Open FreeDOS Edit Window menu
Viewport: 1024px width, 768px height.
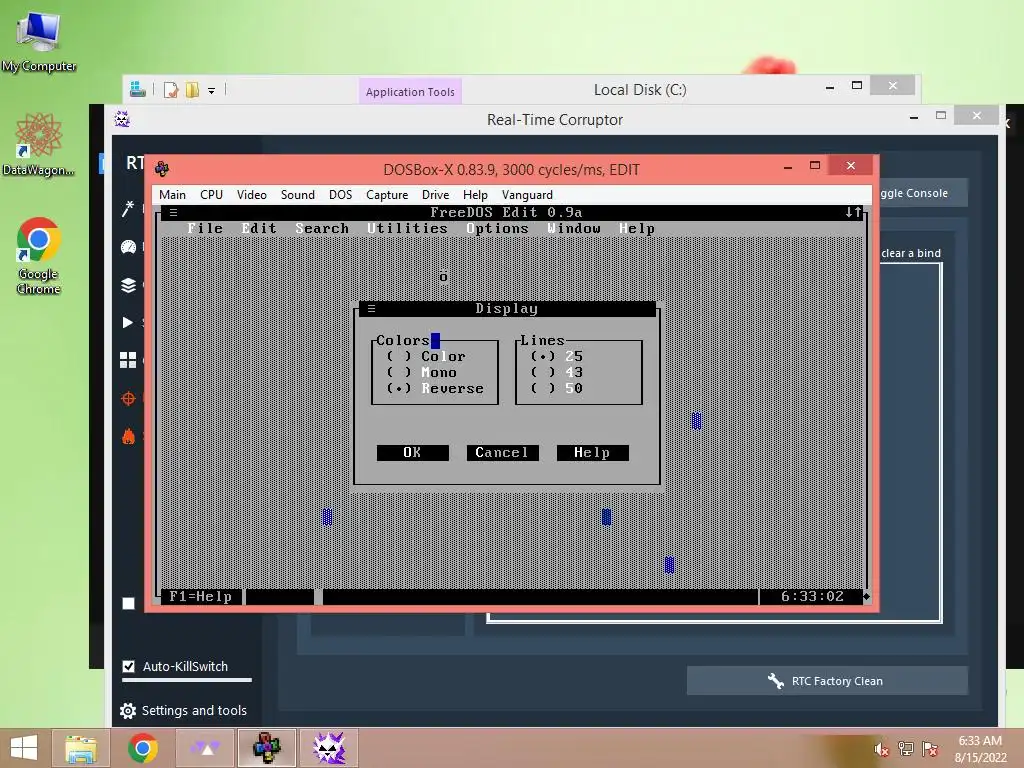[x=573, y=229]
